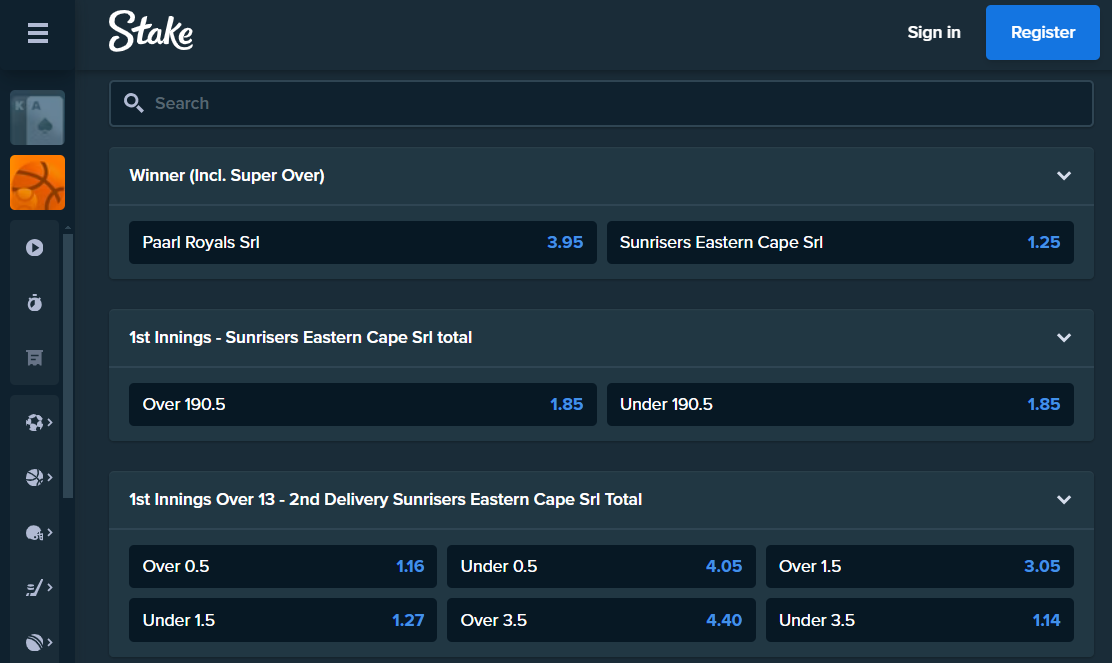Collapse the Sunrisers Eastern Cape total market

coord(1064,337)
